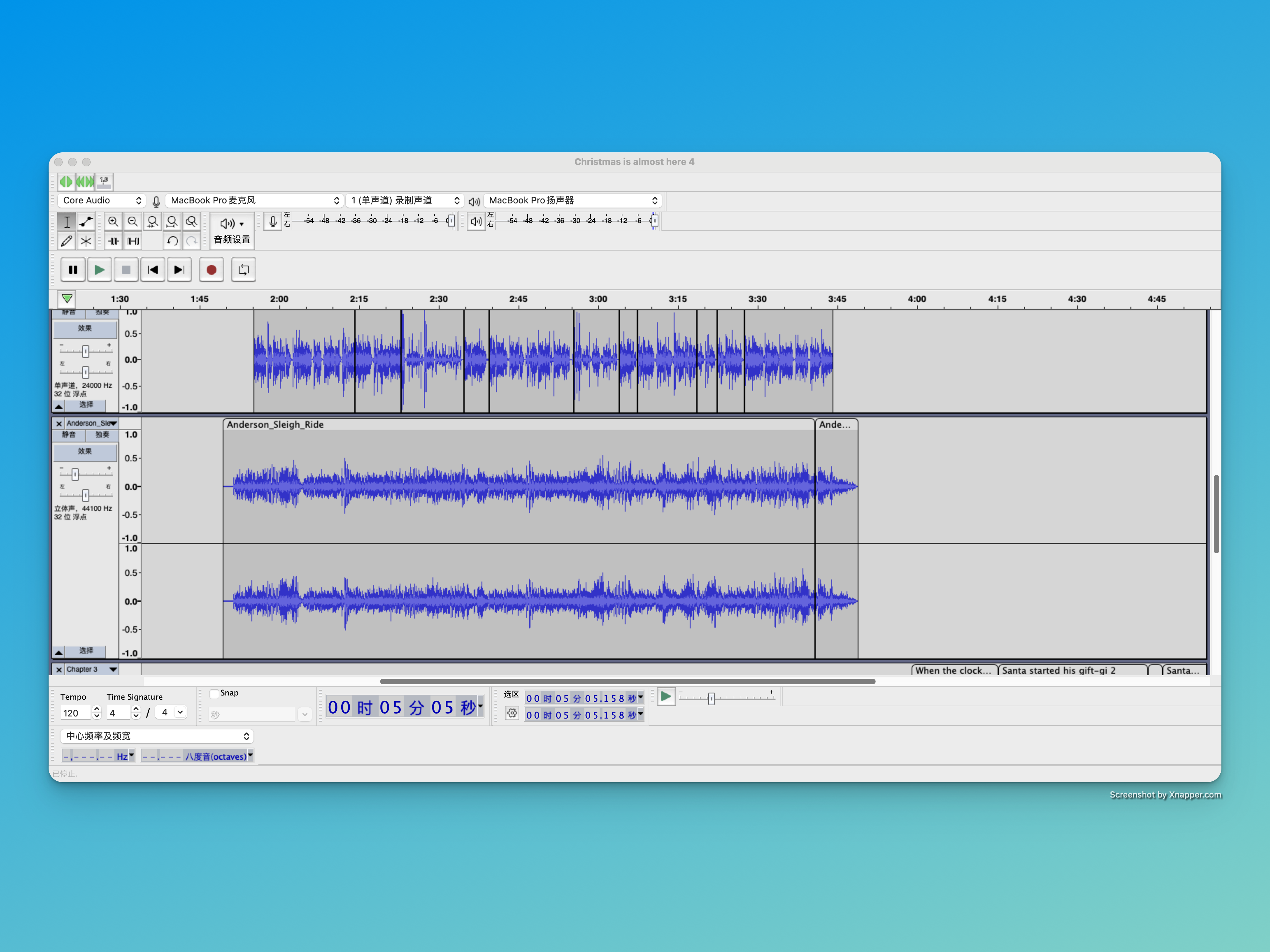
Task: Click 选择 on the Anderson_Sle track
Action: click(86, 651)
